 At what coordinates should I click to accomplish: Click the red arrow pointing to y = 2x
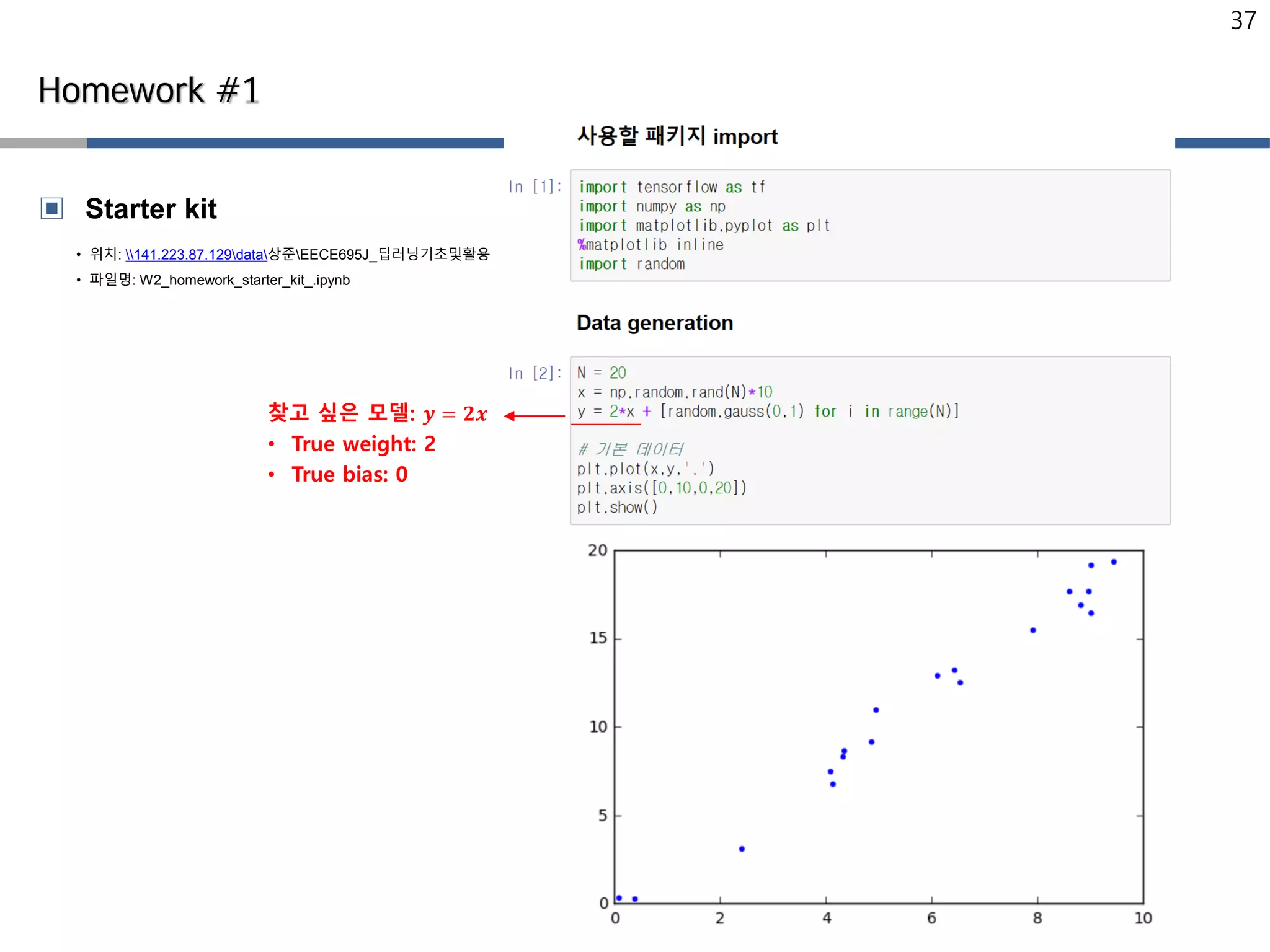pyautogui.click(x=534, y=416)
